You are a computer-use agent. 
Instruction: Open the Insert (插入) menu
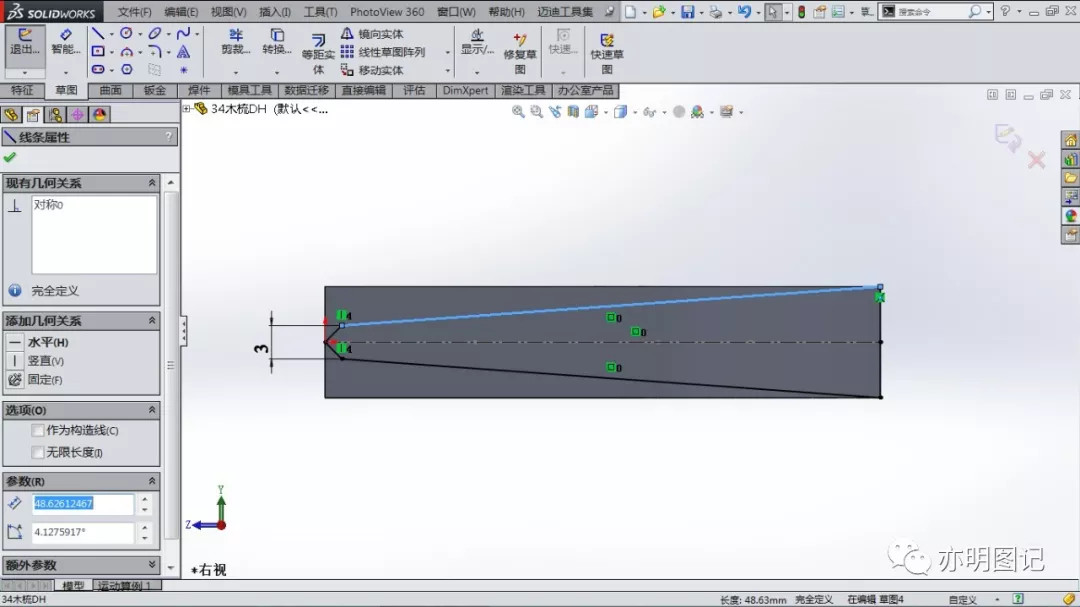pyautogui.click(x=275, y=12)
